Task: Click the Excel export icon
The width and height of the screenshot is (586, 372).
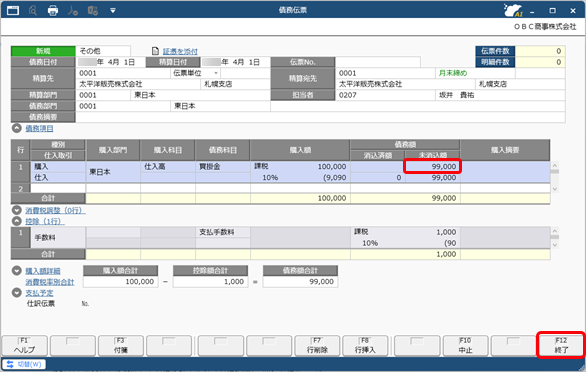Action: [93, 10]
